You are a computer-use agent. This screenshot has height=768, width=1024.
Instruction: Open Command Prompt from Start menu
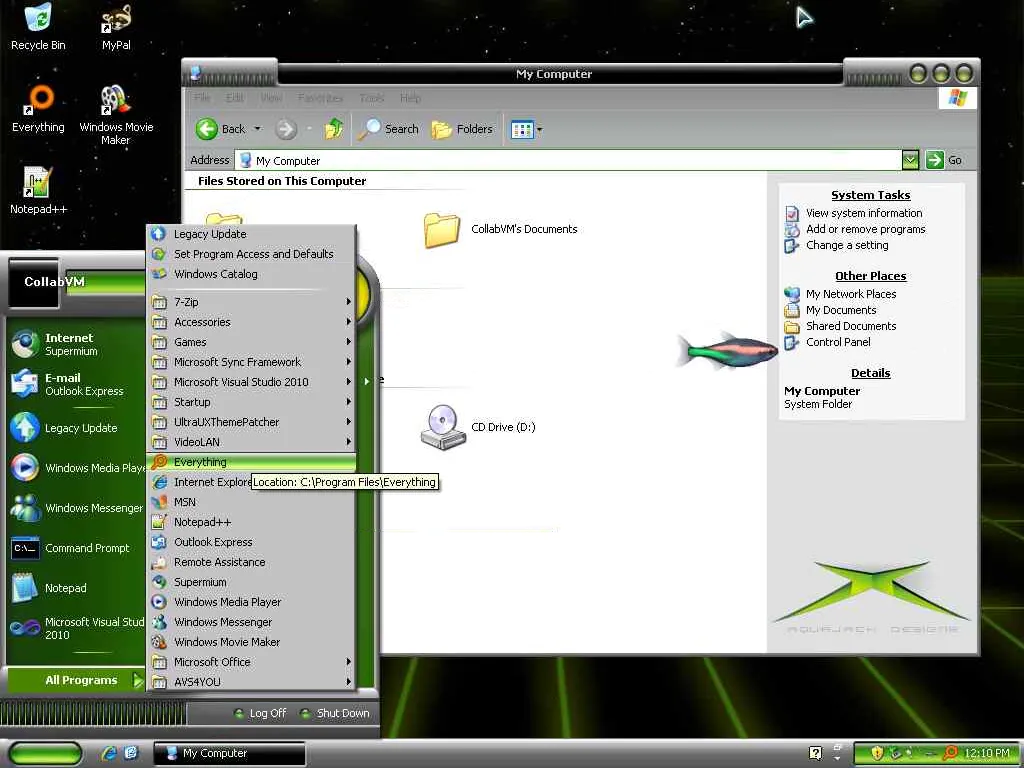[x=76, y=548]
